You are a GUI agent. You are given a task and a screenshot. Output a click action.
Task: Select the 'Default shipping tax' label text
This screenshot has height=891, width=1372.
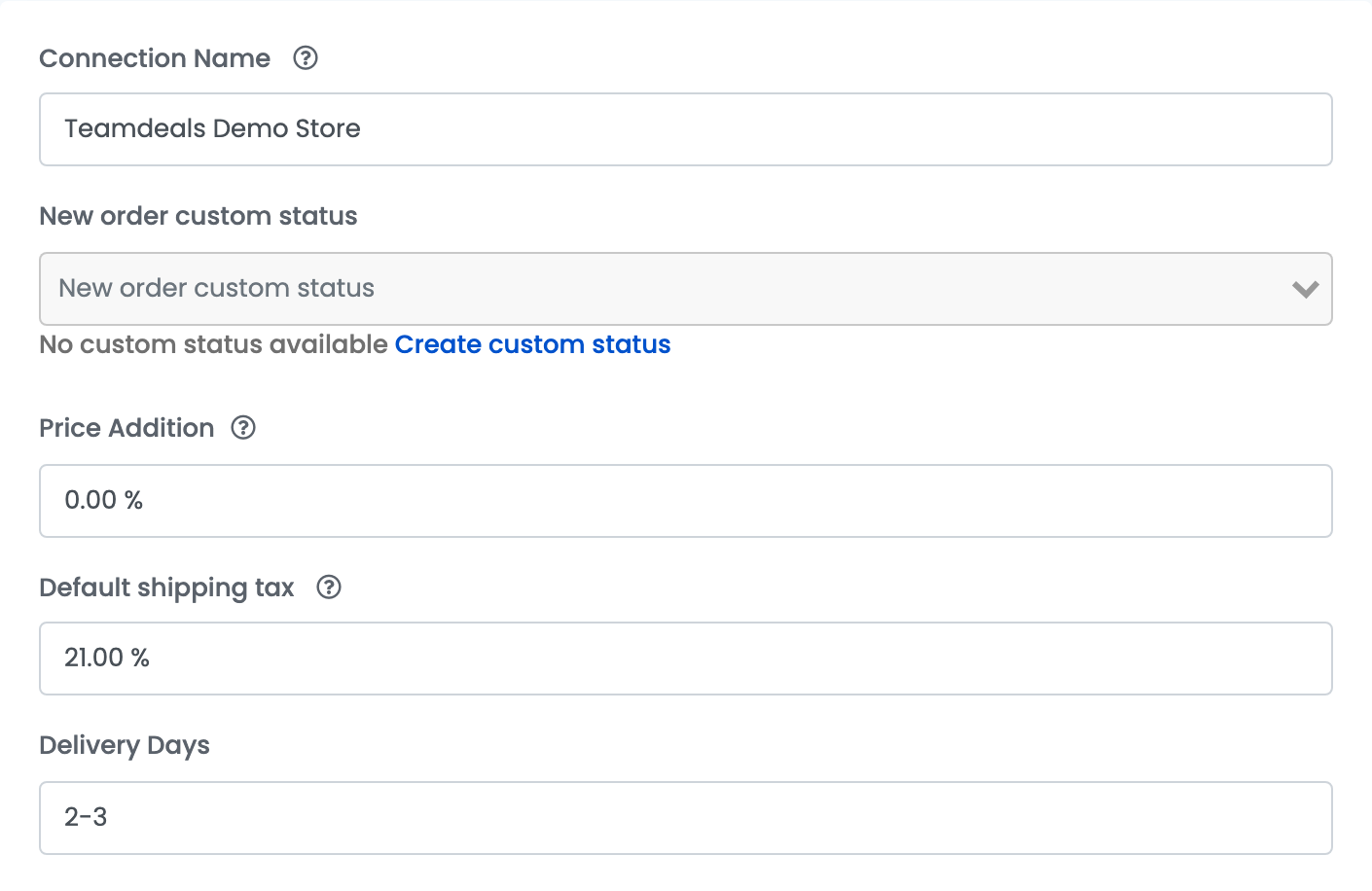(x=166, y=588)
